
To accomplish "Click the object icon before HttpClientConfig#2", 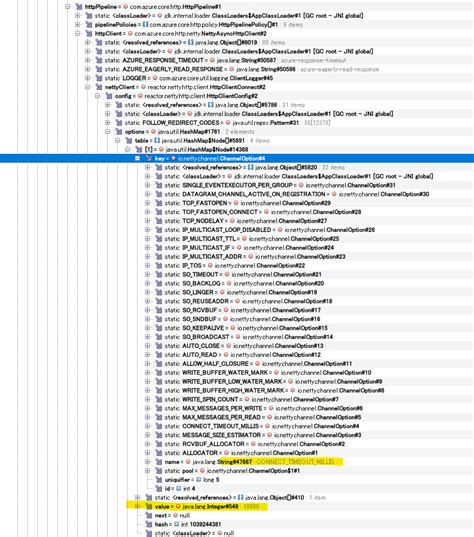I will click(x=140, y=96).
